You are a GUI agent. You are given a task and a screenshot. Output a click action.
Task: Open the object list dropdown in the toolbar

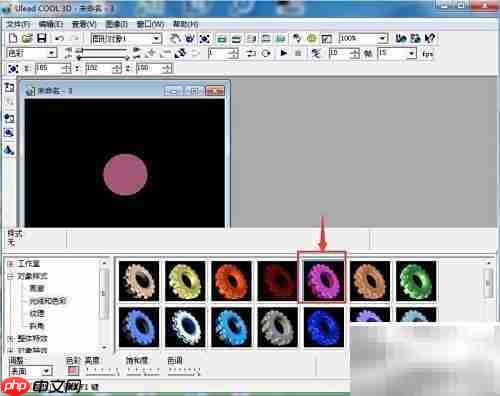[156, 39]
